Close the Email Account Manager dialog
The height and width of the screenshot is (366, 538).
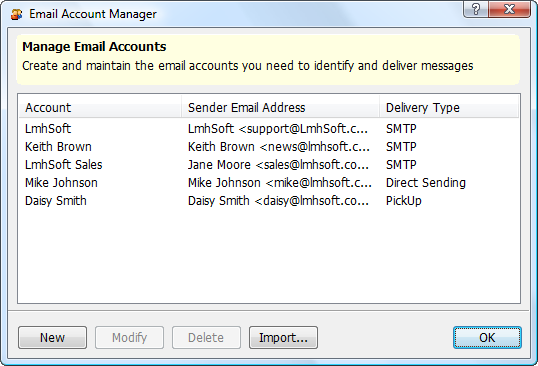click(510, 9)
